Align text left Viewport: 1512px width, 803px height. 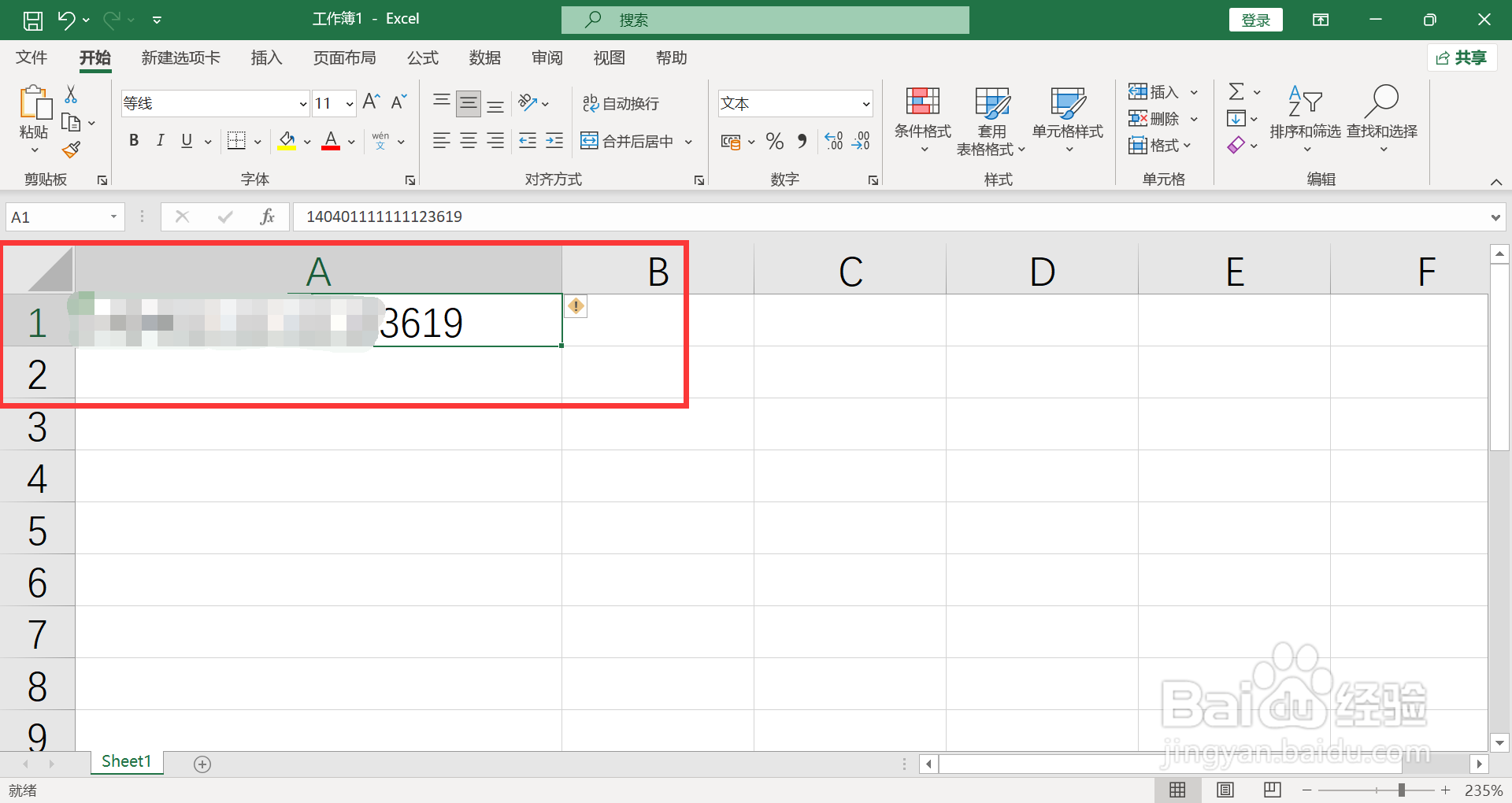coord(442,141)
